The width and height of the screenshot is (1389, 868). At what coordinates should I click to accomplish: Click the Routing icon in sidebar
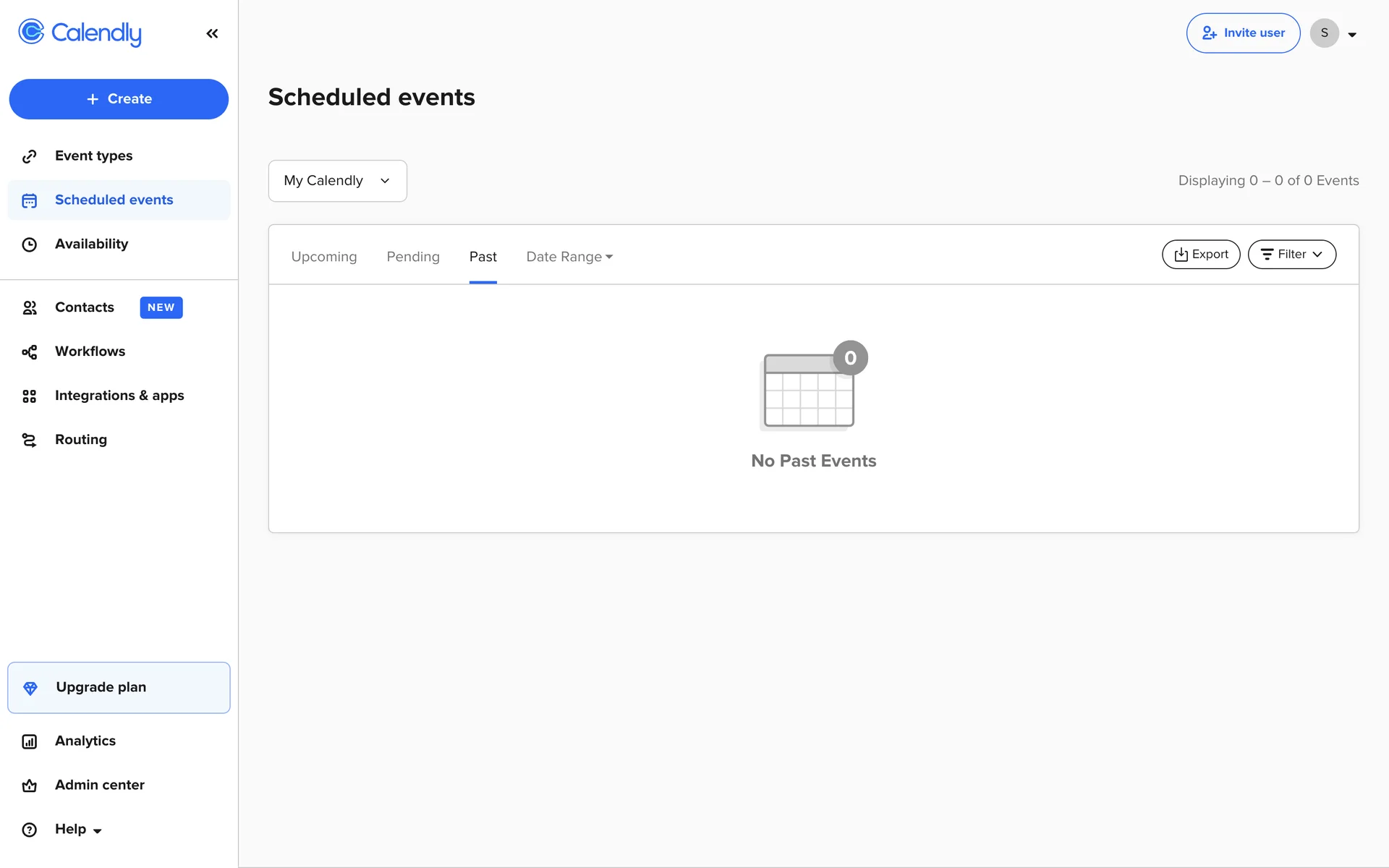tap(30, 441)
